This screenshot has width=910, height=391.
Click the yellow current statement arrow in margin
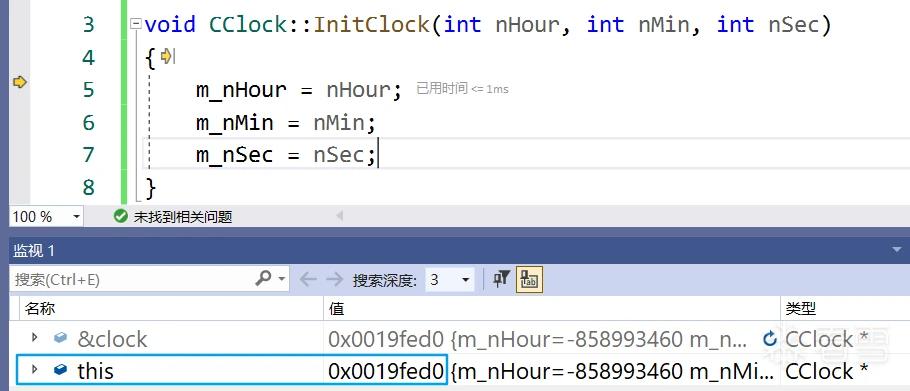tap(20, 82)
